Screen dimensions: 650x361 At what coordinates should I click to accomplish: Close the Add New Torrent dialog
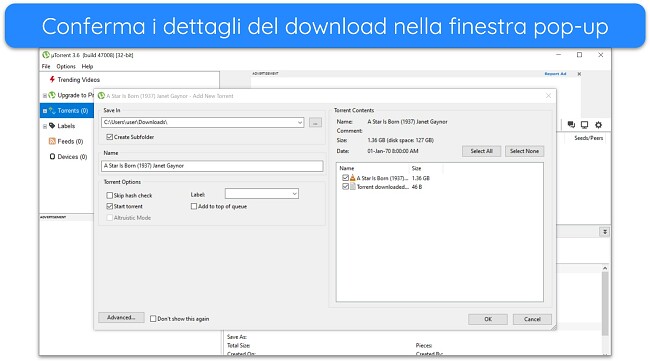coord(548,96)
